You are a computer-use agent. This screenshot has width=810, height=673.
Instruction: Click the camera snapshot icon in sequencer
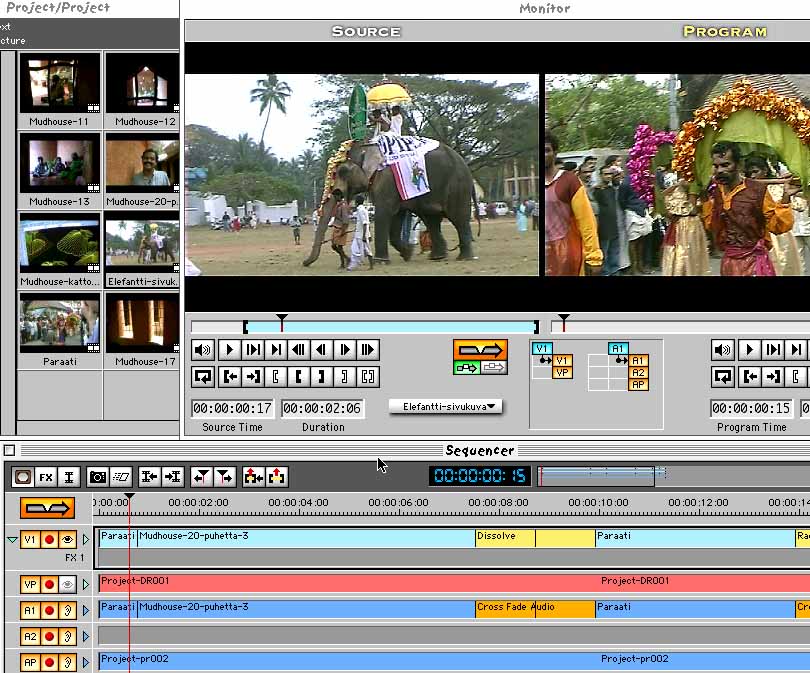click(97, 478)
